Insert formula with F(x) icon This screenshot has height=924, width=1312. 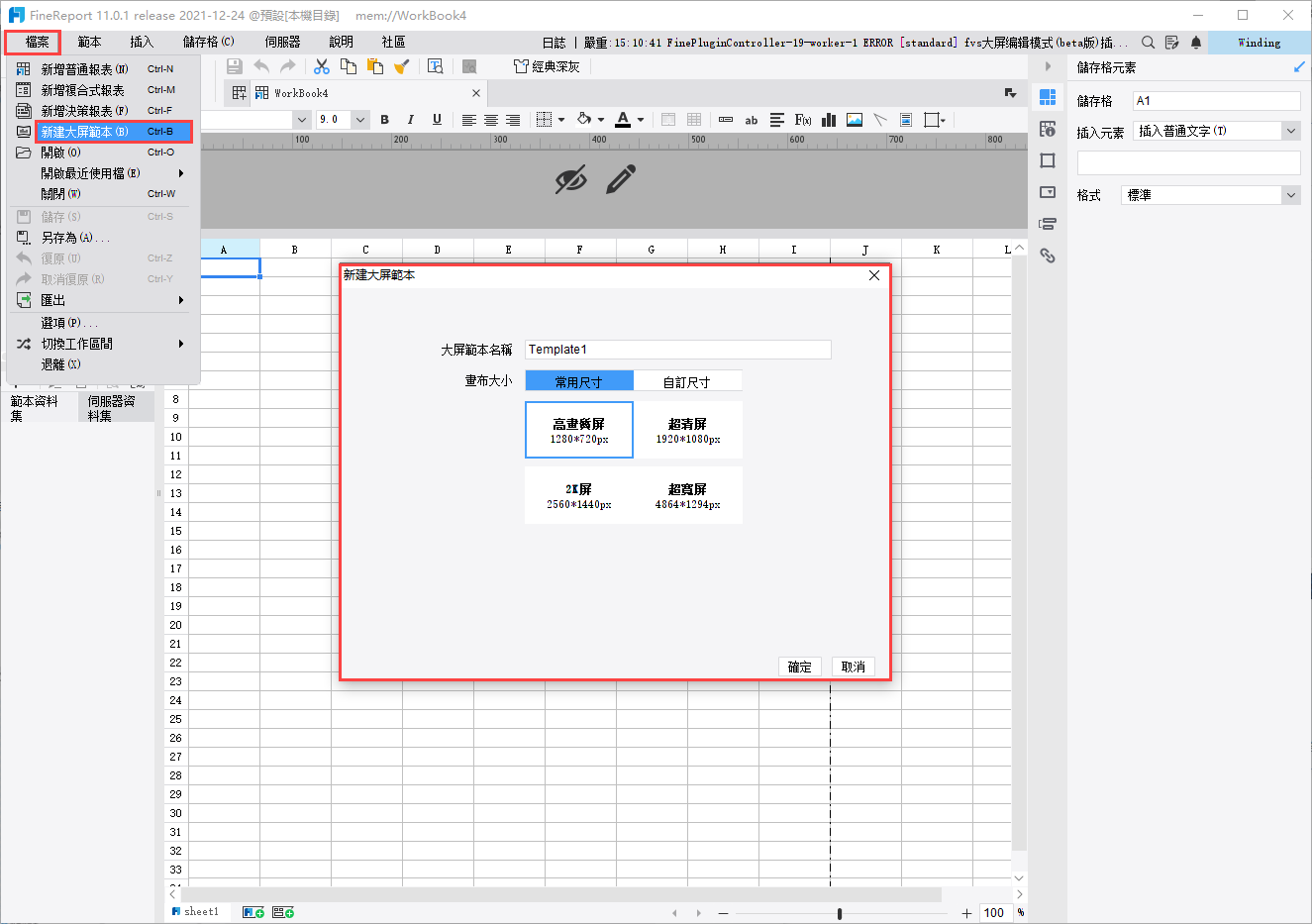[x=803, y=120]
